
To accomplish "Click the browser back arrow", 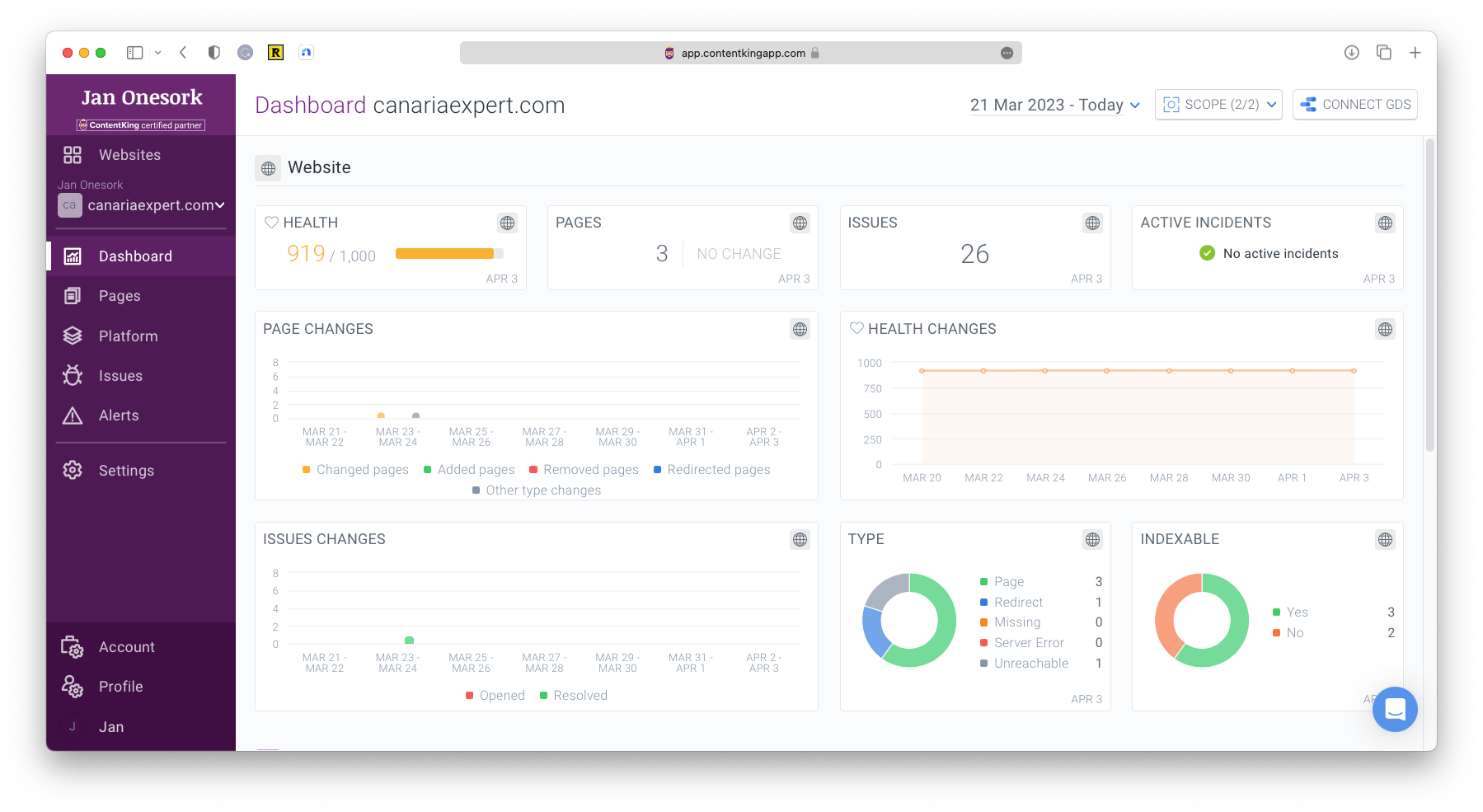I will coord(183,53).
